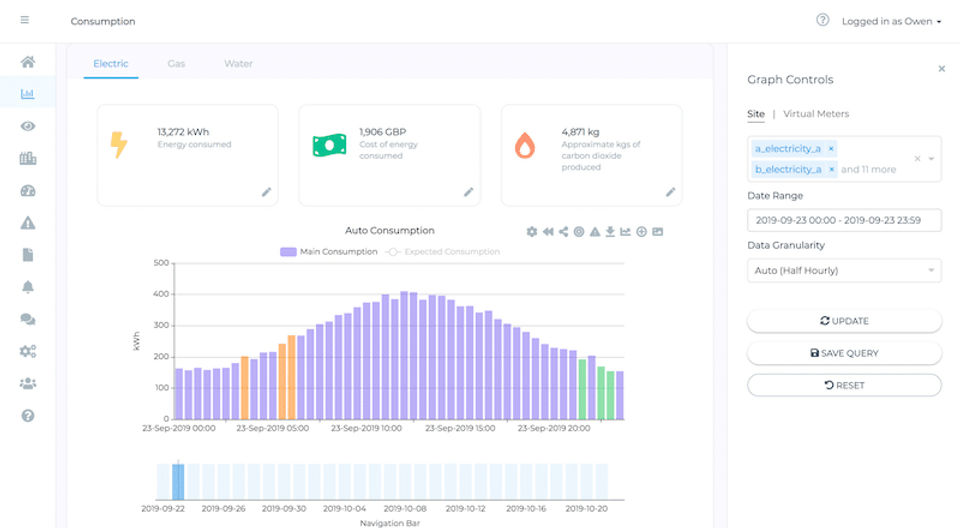Viewport: 960px width, 528px height.
Task: Click the highlighted 2019-09-22 navigation bar
Action: click(178, 481)
